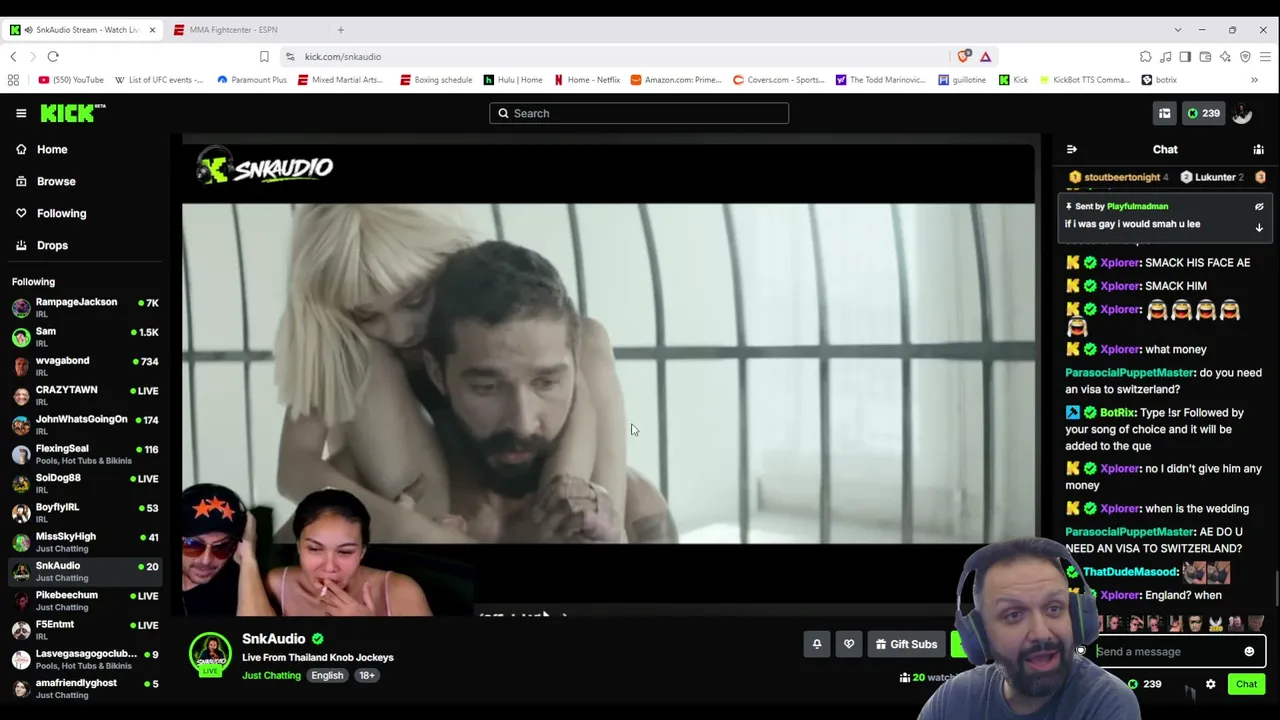Screen dimensions: 1280x720
Task: Open the botrix bookmark
Action: (1159, 80)
